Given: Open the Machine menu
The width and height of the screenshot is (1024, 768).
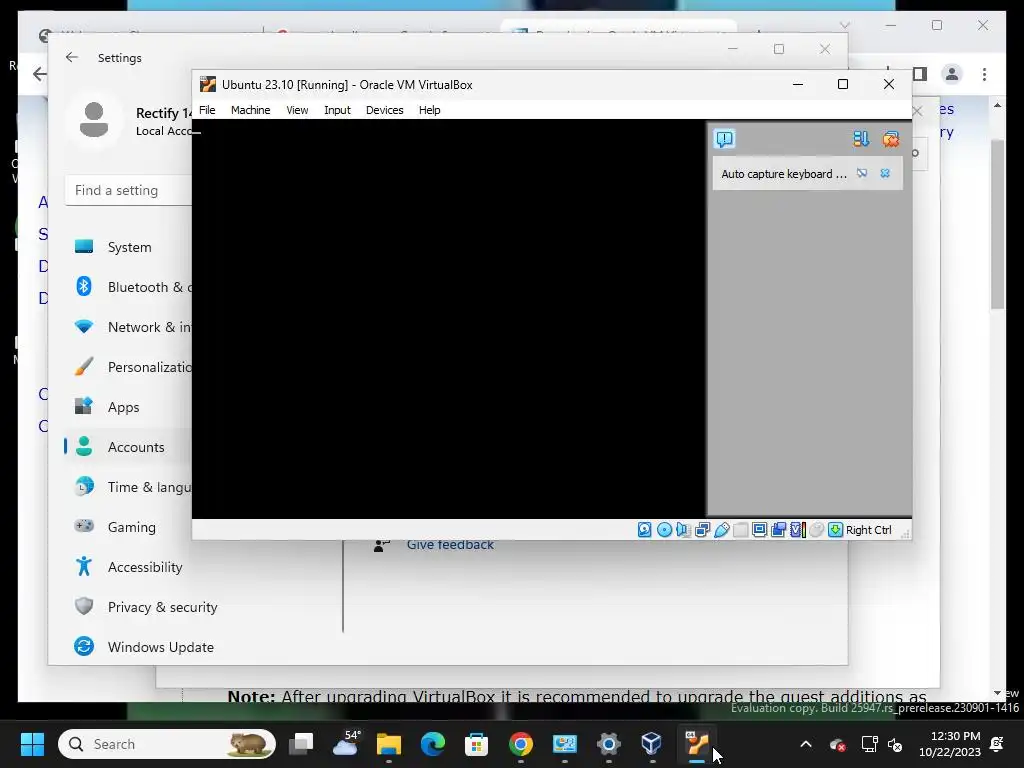Looking at the screenshot, I should tap(250, 110).
